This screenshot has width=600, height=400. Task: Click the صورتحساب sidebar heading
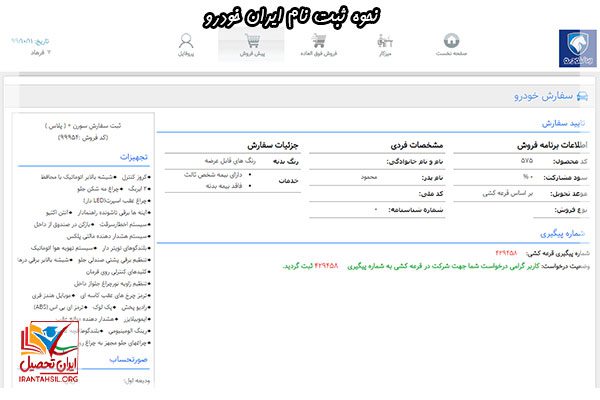tap(129, 360)
